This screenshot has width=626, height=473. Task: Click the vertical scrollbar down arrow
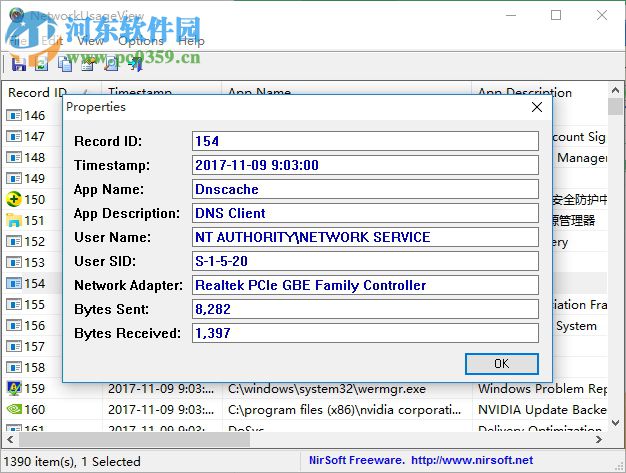[615, 423]
